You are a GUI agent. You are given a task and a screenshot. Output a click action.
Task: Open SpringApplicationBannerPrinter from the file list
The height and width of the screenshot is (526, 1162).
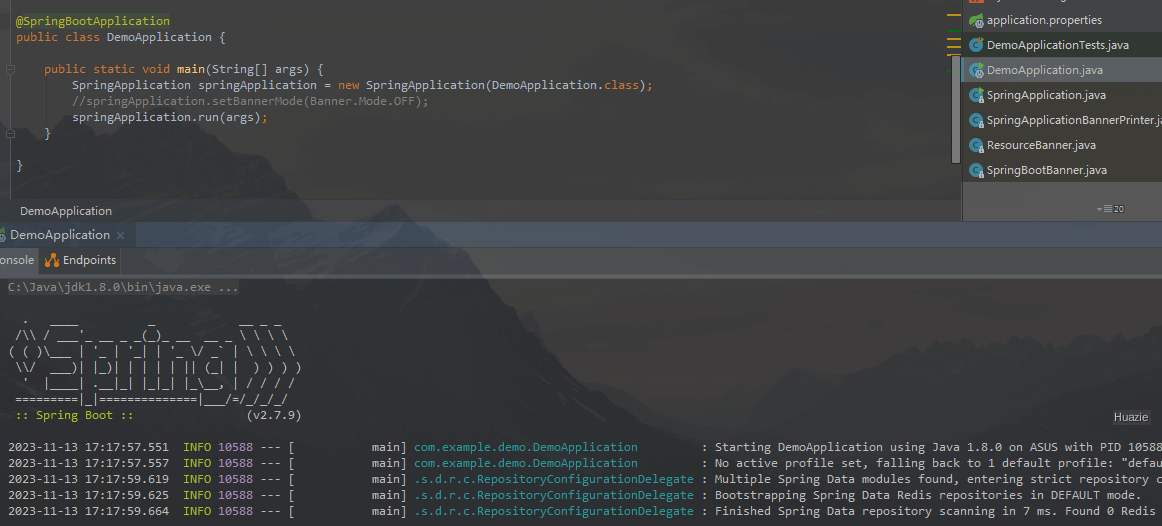(x=1074, y=120)
